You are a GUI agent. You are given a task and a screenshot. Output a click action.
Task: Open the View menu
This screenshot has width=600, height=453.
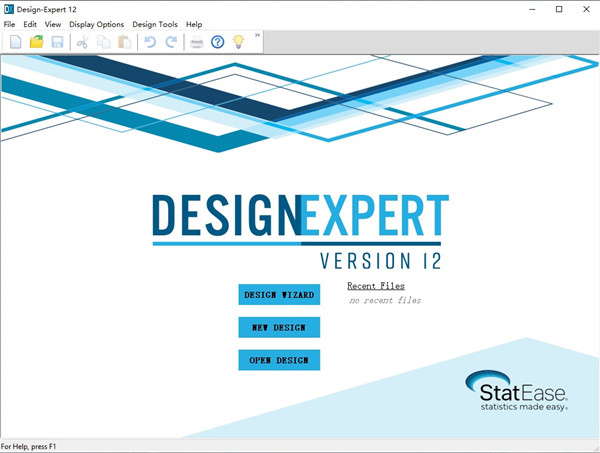coord(53,24)
